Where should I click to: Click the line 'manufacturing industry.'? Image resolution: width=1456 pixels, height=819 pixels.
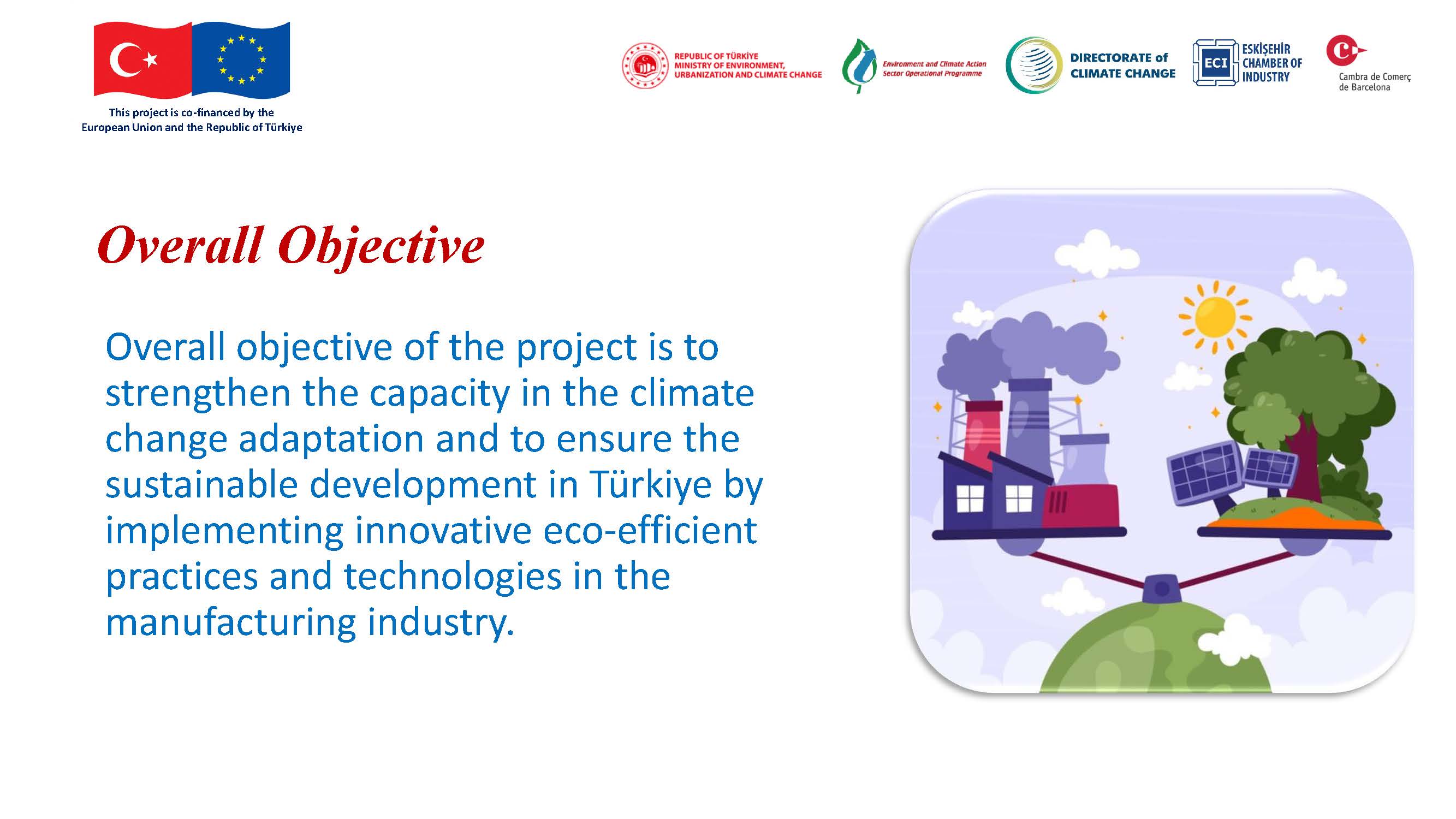click(310, 623)
